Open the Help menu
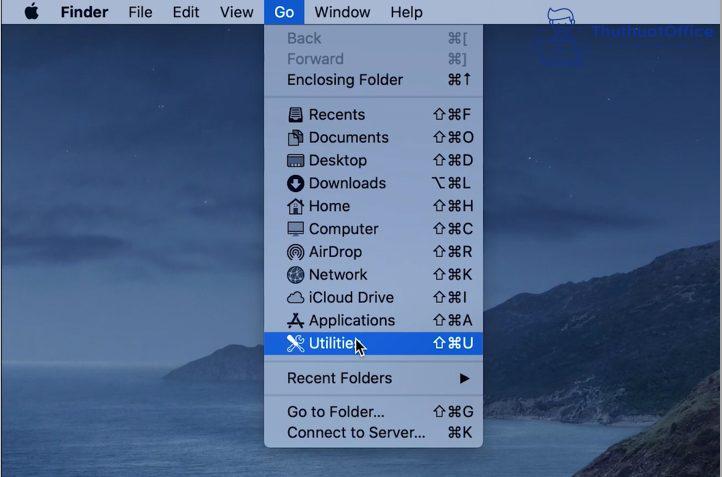 pyautogui.click(x=406, y=12)
